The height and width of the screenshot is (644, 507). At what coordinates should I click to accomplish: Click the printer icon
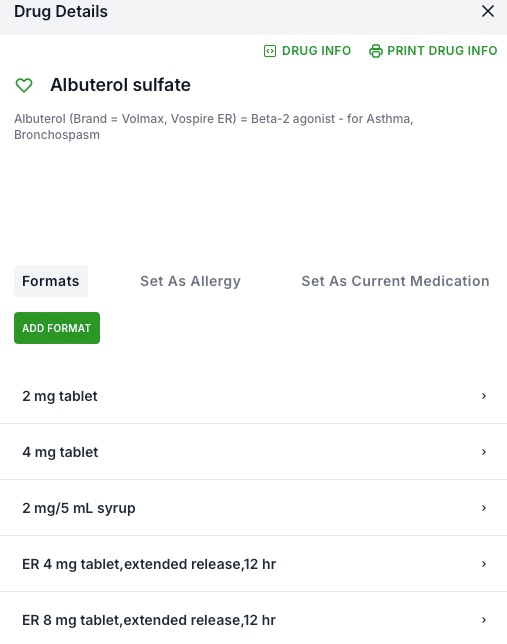[376, 51]
